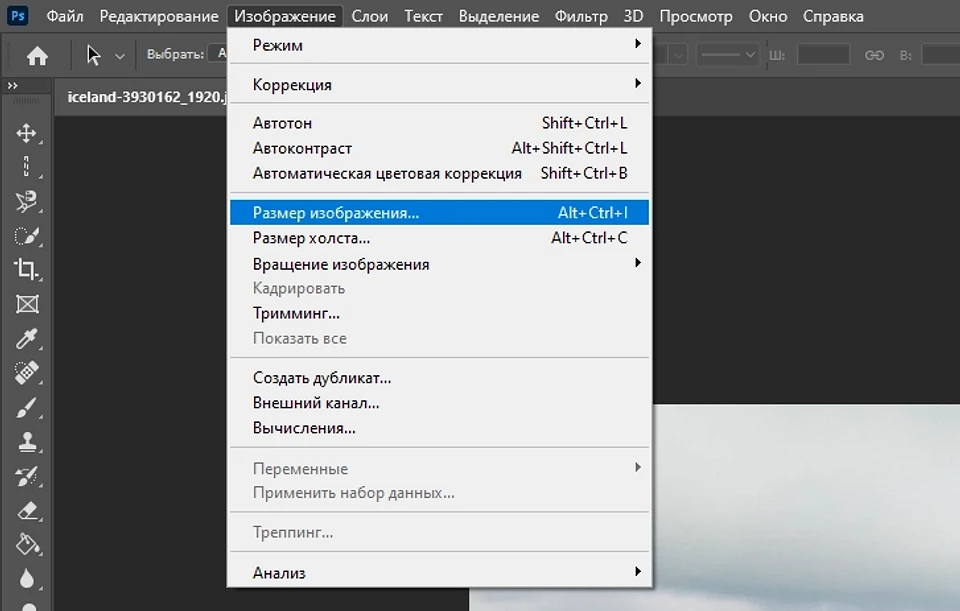Image resolution: width=960 pixels, height=611 pixels.
Task: Toggle the width-height link icon
Action: (x=874, y=55)
